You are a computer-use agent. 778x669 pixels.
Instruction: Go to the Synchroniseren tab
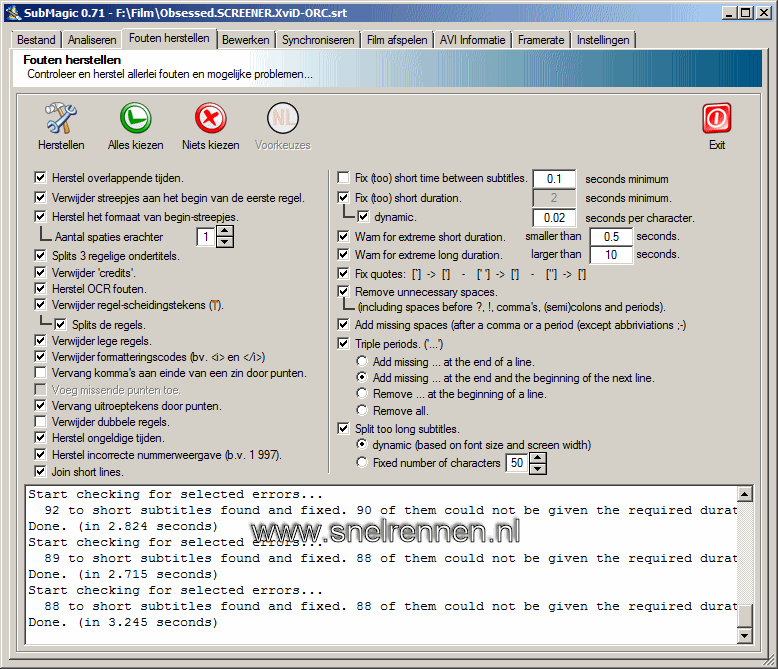pyautogui.click(x=318, y=40)
